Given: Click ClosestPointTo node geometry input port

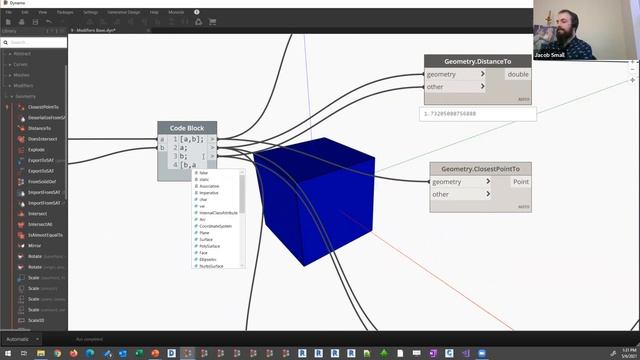Looking at the screenshot, I should (461, 182).
